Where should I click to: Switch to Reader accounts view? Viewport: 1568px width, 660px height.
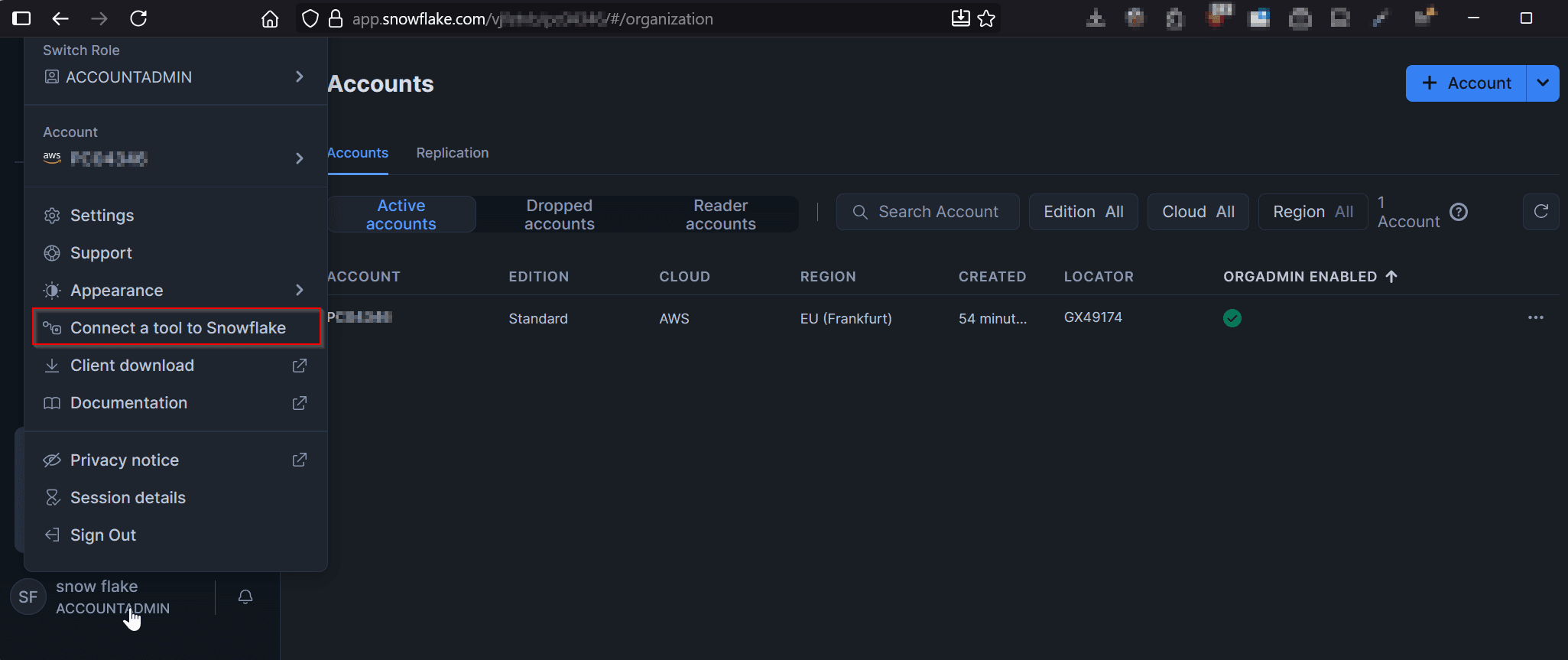(x=720, y=214)
